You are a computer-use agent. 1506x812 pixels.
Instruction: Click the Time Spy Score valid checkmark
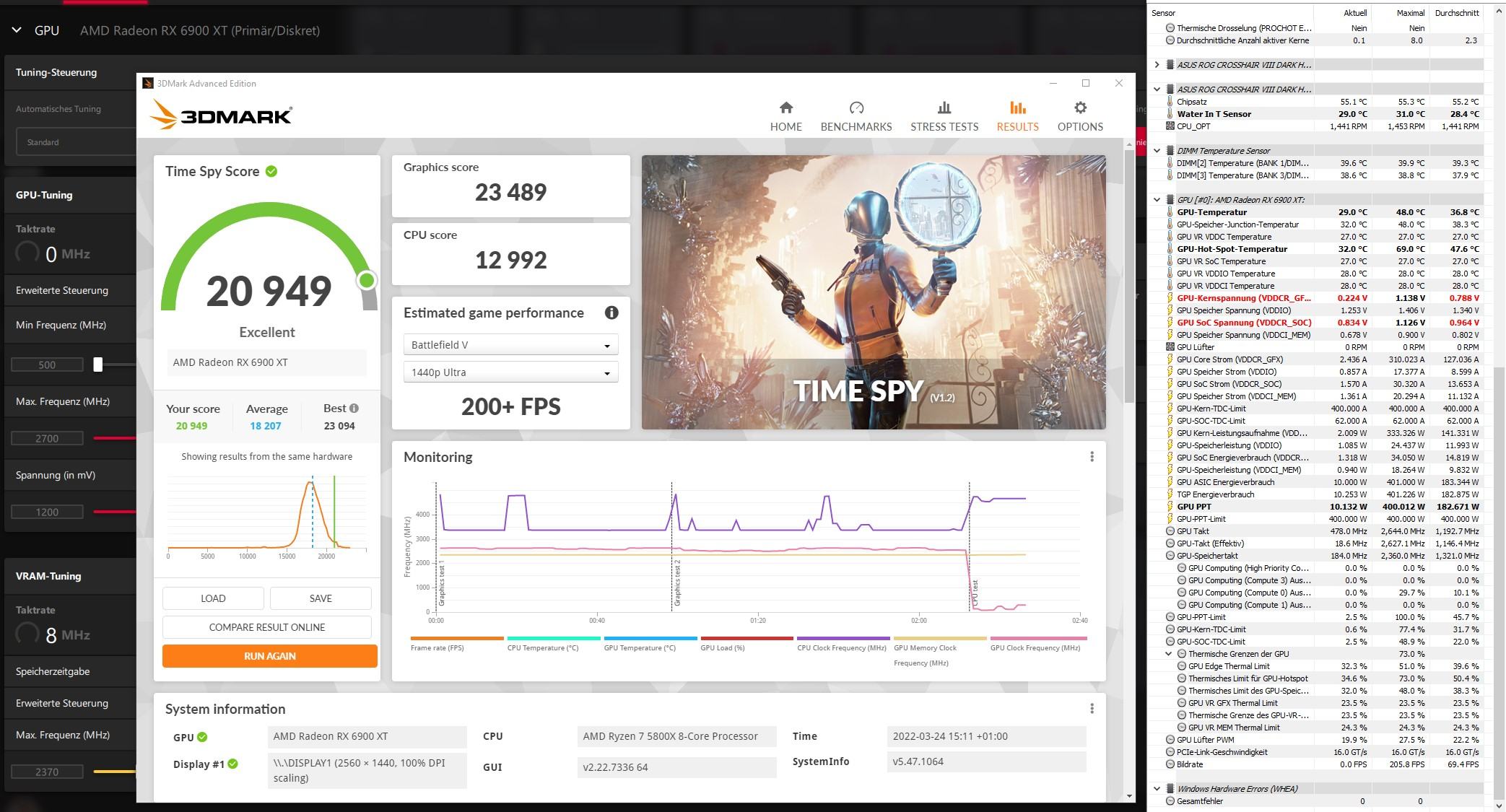[x=271, y=171]
